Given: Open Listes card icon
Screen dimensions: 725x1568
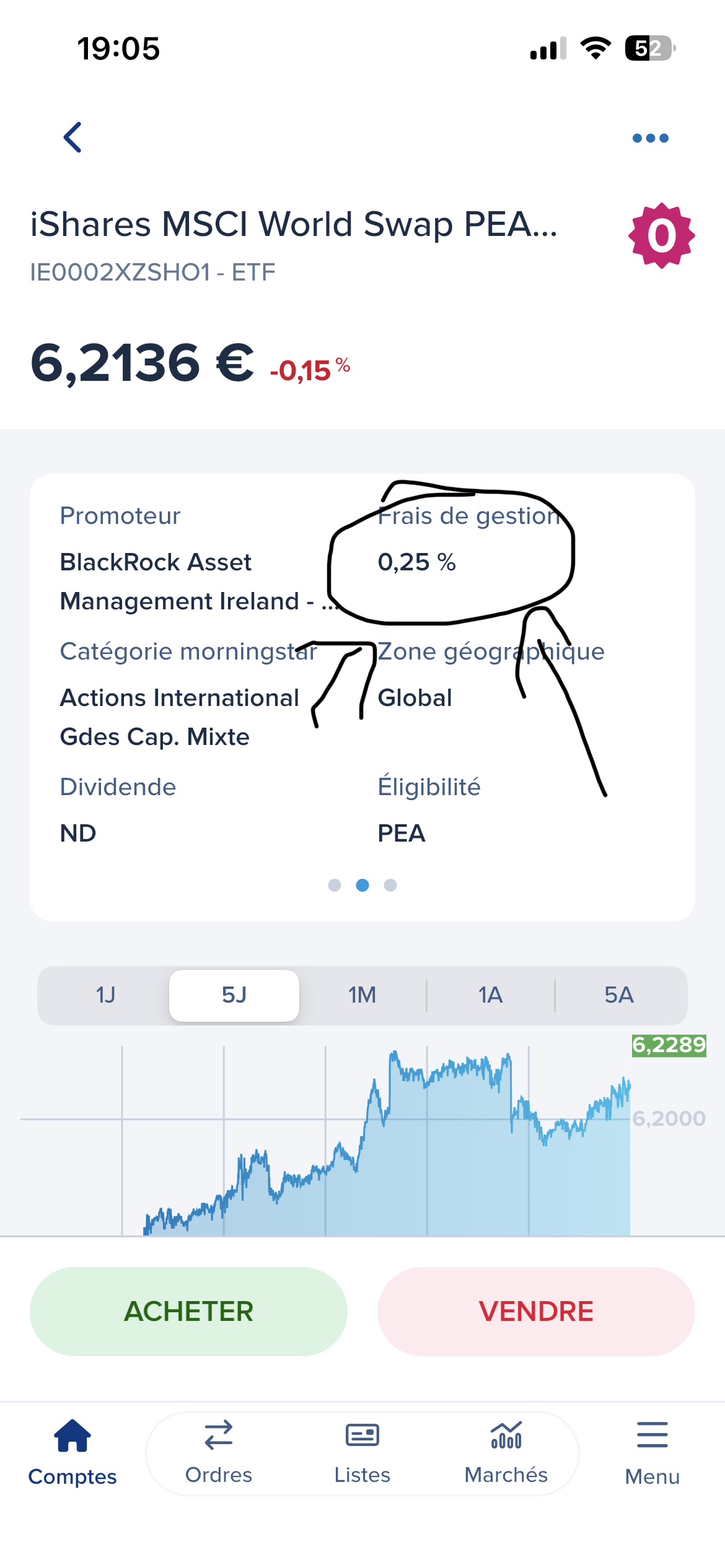Looking at the screenshot, I should 362,1435.
